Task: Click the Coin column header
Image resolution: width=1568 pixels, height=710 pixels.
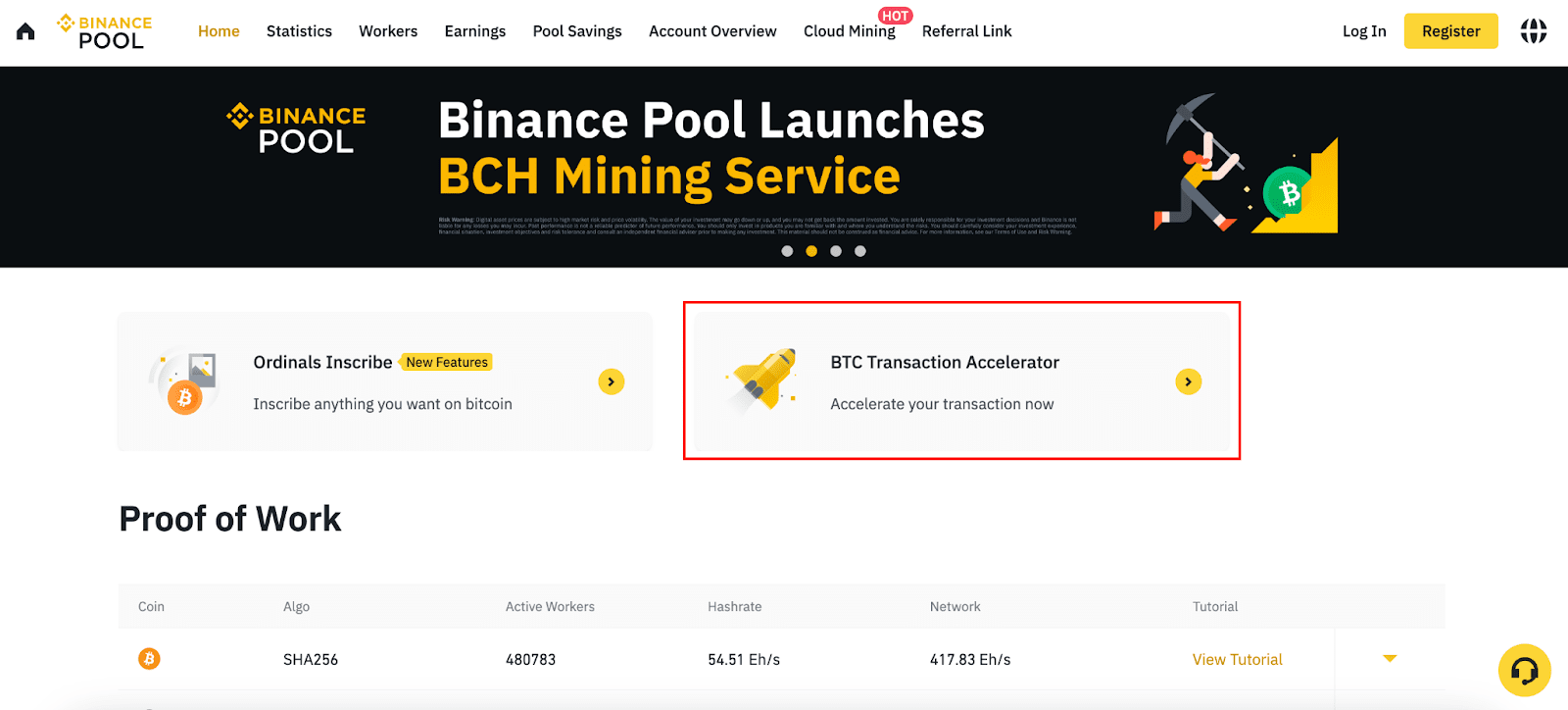Action: (151, 607)
